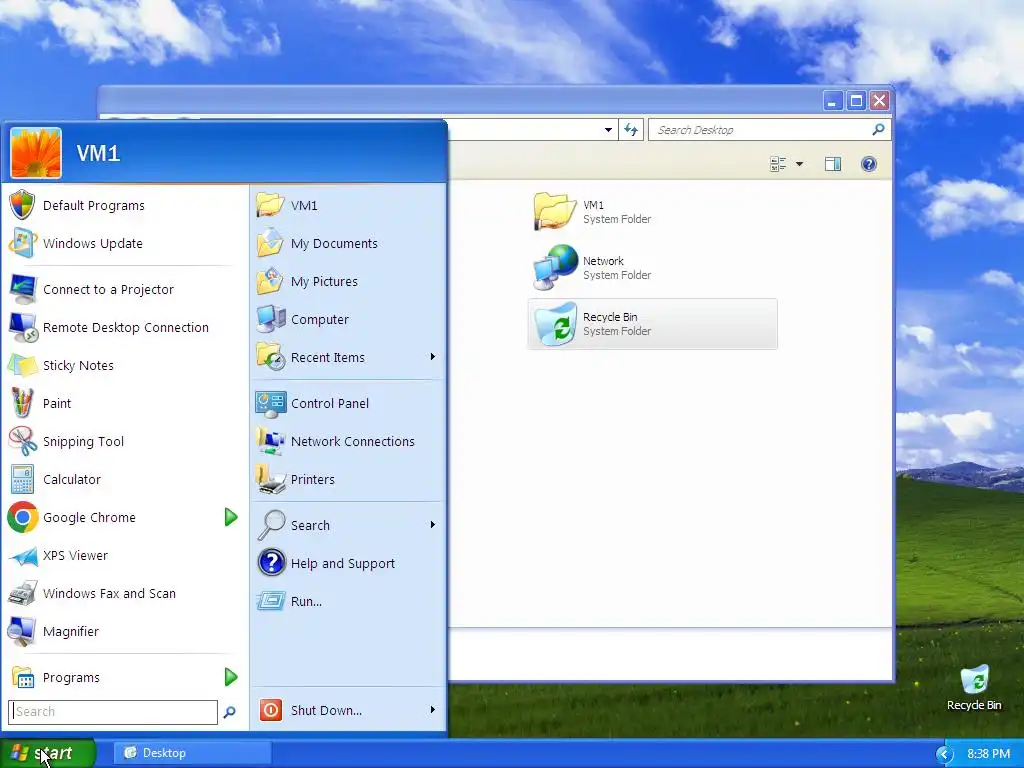
Task: Open Shut Down options arrow
Action: click(432, 710)
